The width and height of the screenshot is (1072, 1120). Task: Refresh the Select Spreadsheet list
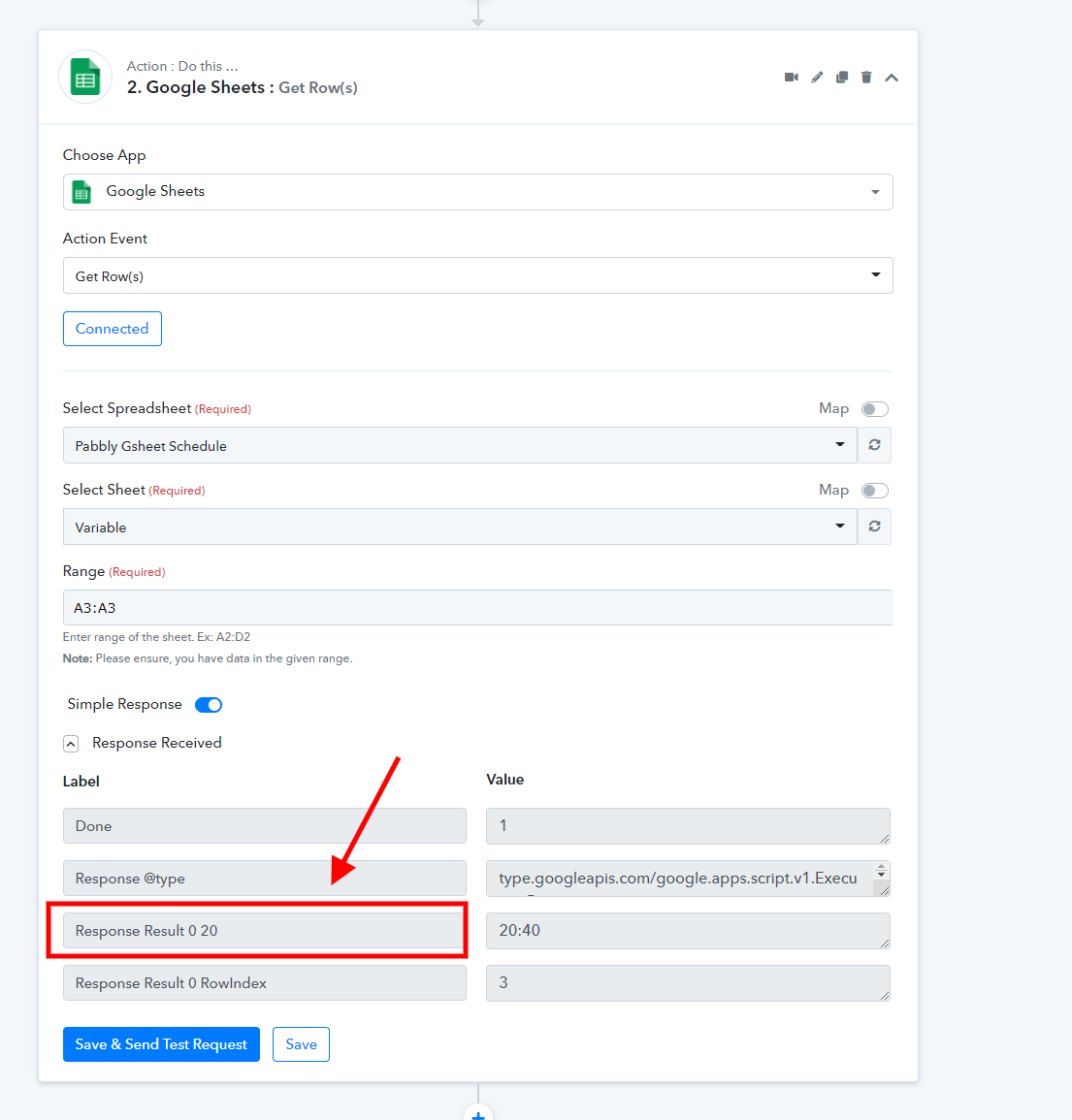click(x=874, y=445)
